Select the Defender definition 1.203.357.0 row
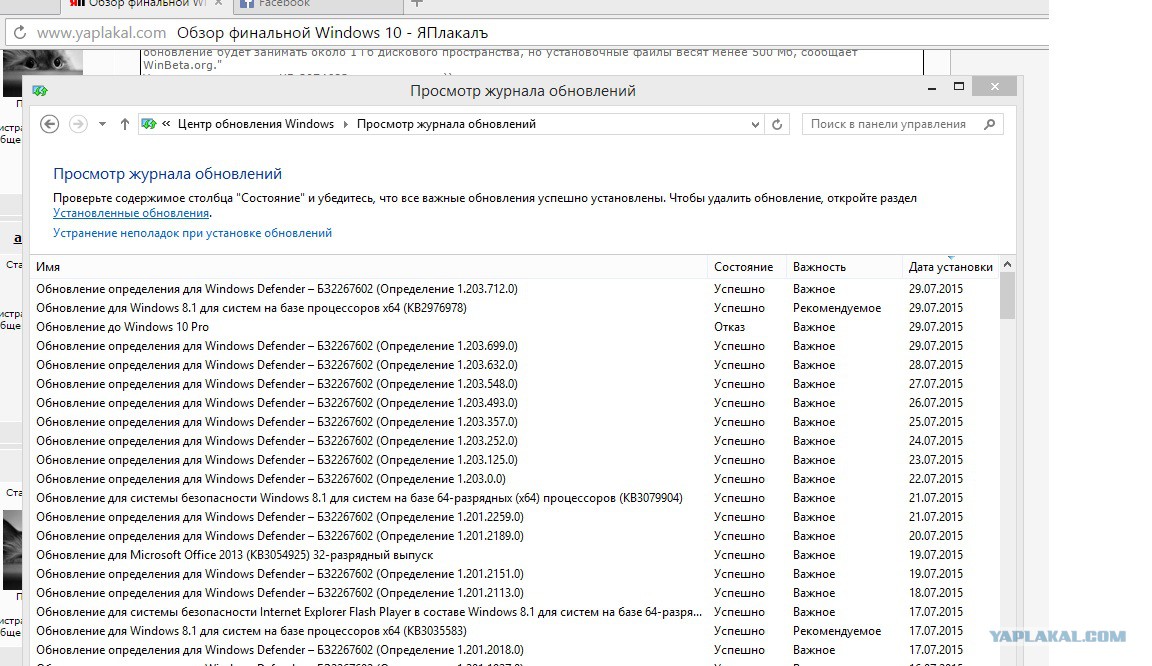This screenshot has height=666, width=1152. click(514, 423)
